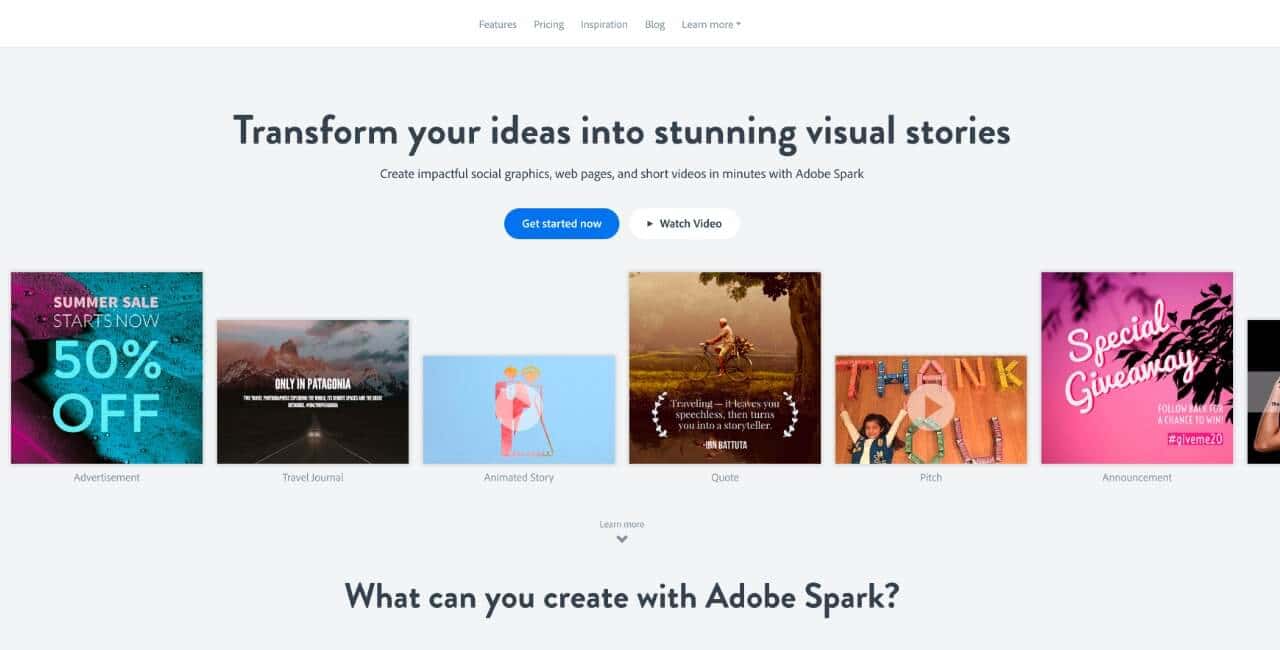The image size is (1280, 650).
Task: Go to Pricing in the navigation
Action: point(548,24)
